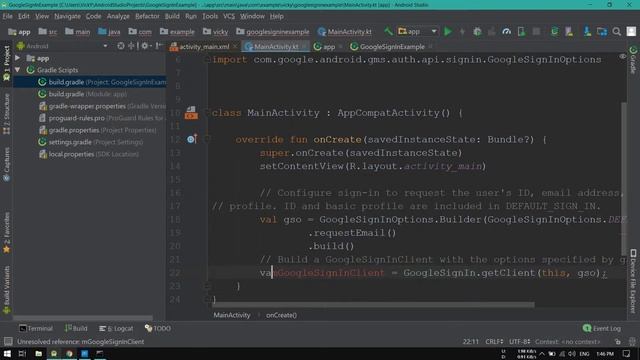Open the Refactor menu
Screen dimensions: 640x360
pyautogui.click(x=147, y=16)
